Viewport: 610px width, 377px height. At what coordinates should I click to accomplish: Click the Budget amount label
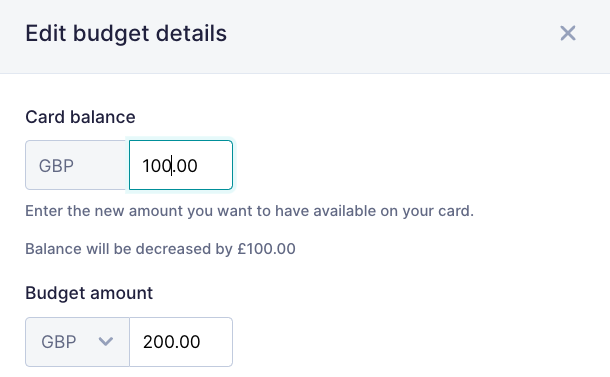(x=89, y=293)
